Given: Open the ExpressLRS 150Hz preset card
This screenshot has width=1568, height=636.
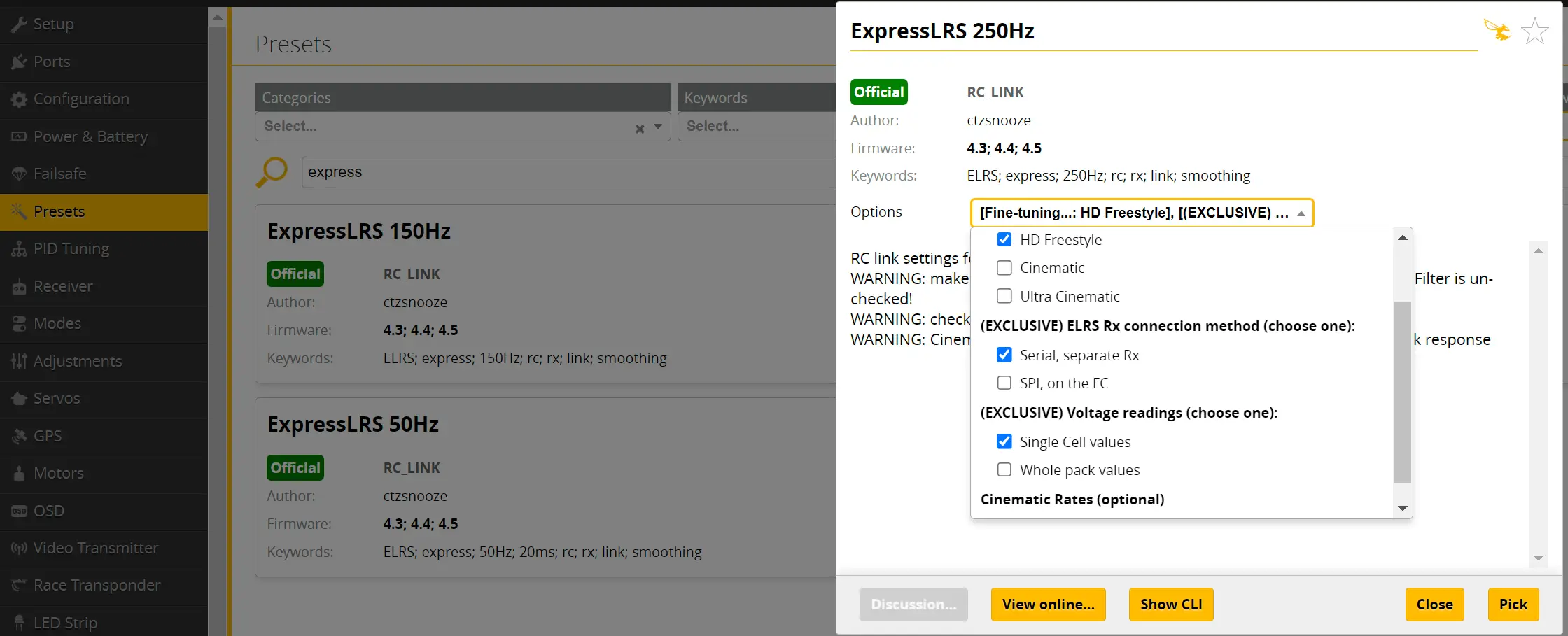Looking at the screenshot, I should point(546,294).
